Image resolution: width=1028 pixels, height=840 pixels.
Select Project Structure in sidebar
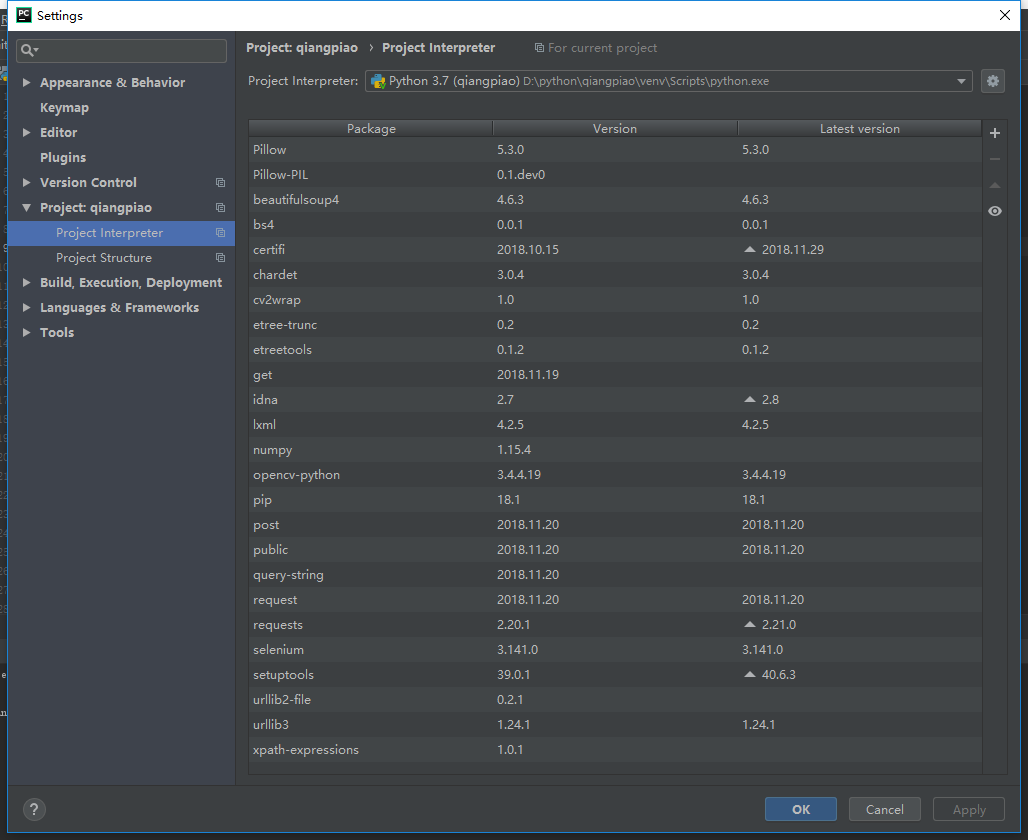[x=104, y=258]
